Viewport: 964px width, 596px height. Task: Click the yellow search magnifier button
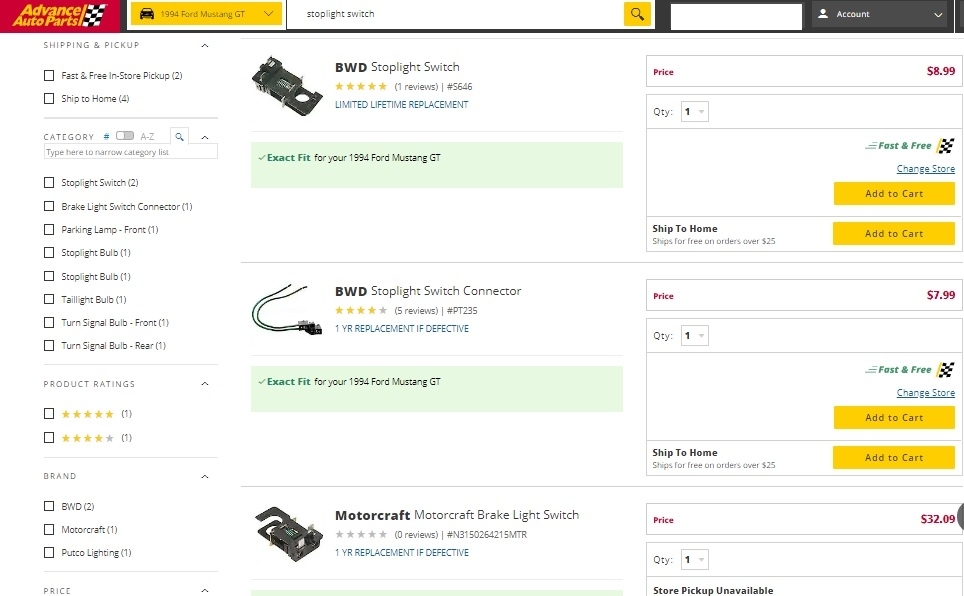[637, 14]
